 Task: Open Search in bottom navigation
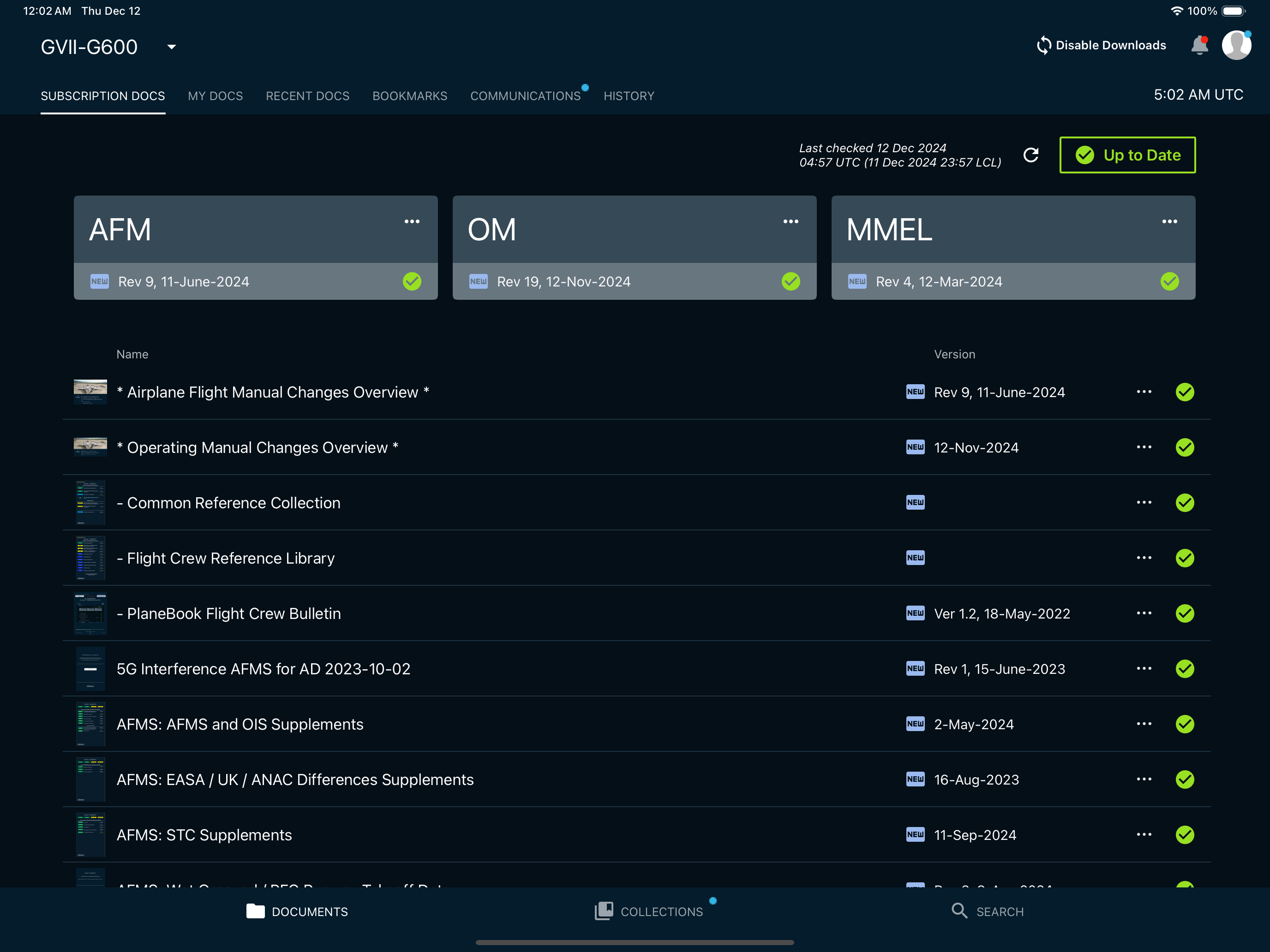tap(987, 911)
